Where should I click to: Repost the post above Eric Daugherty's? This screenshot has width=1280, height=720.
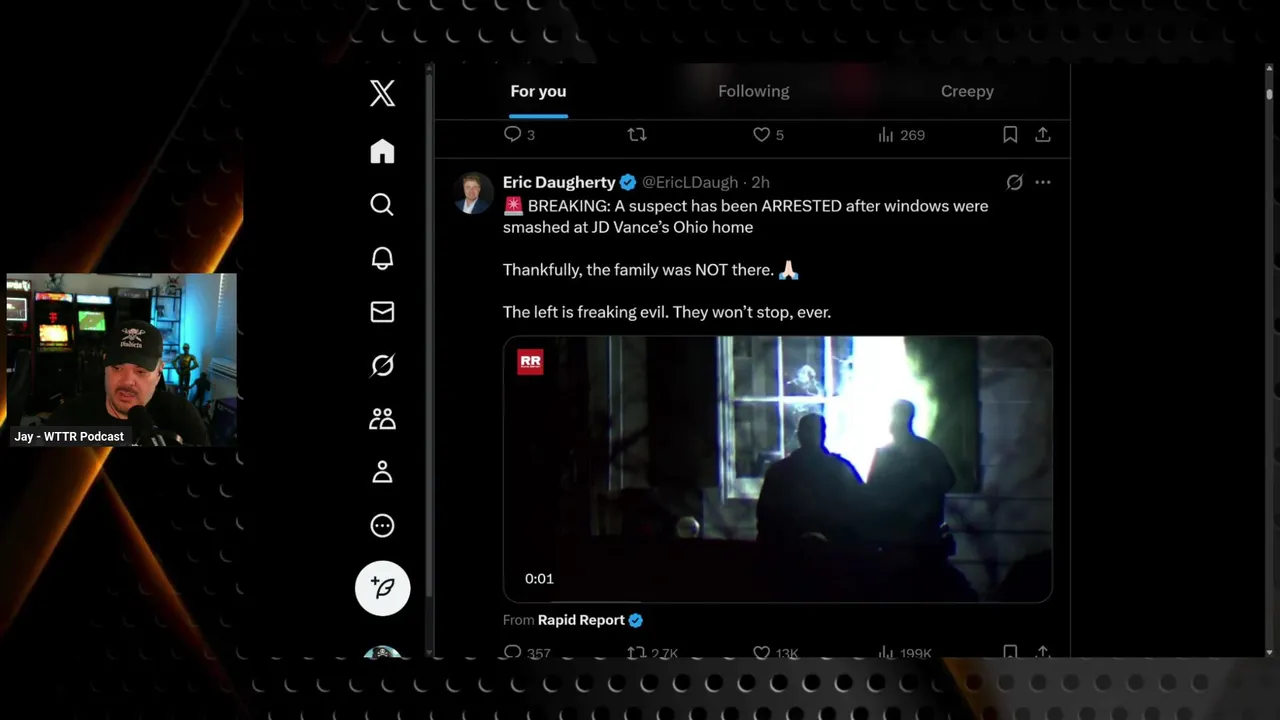[637, 135]
